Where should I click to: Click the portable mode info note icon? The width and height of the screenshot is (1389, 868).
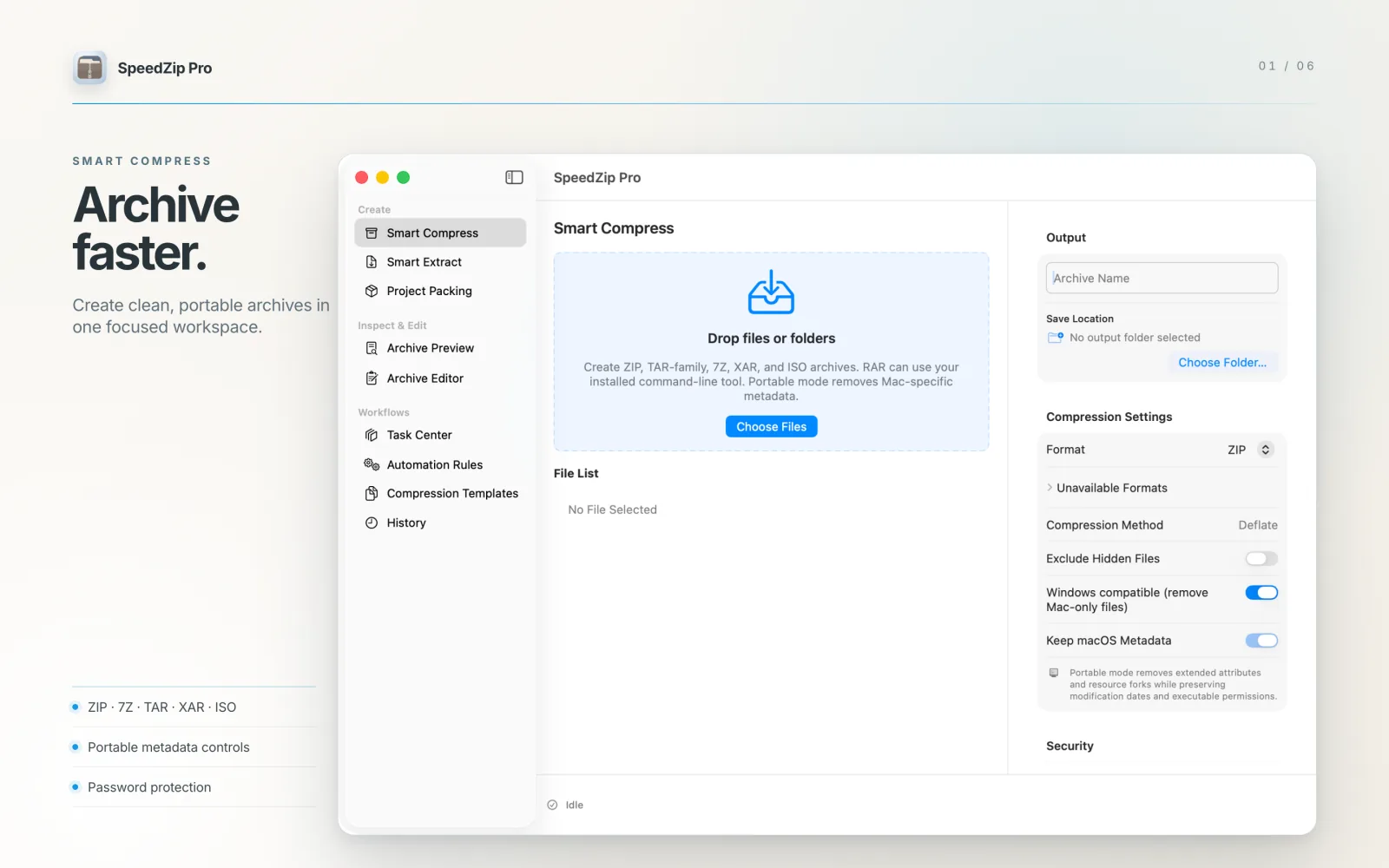tap(1054, 673)
